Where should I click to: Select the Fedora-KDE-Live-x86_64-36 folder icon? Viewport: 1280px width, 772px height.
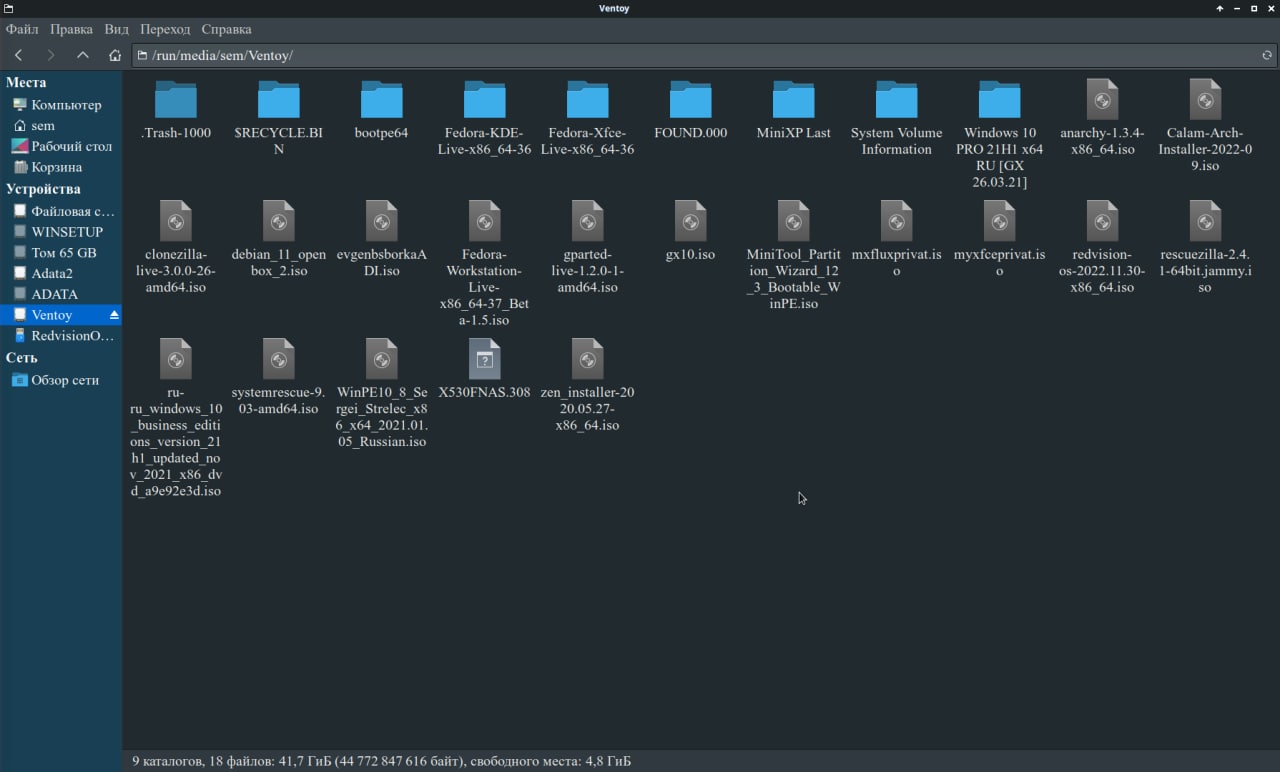485,100
